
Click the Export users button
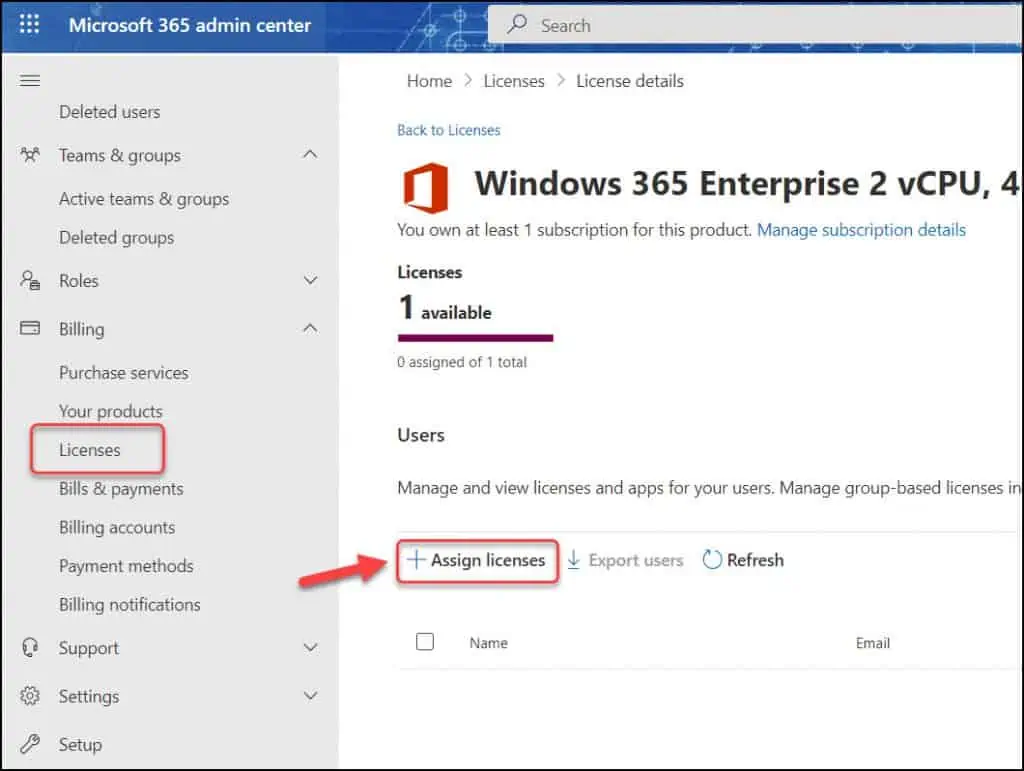tap(625, 559)
